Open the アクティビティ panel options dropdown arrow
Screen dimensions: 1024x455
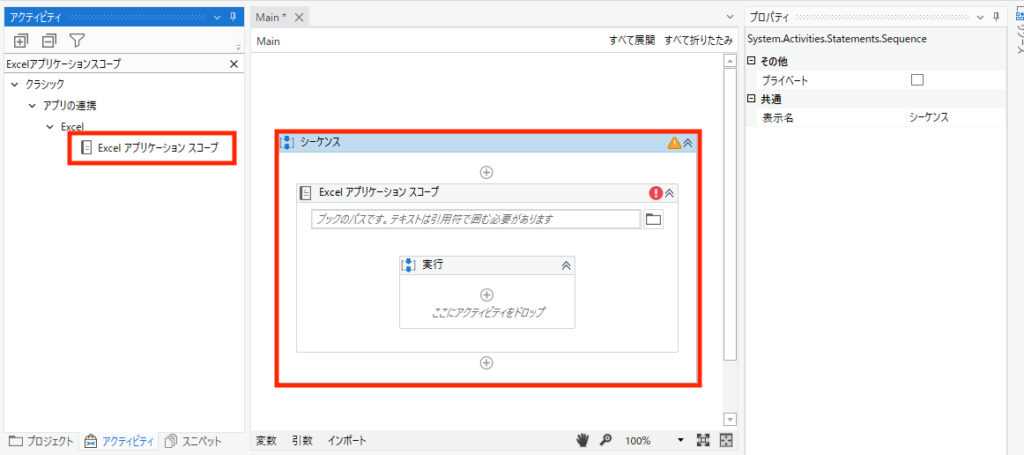(217, 17)
